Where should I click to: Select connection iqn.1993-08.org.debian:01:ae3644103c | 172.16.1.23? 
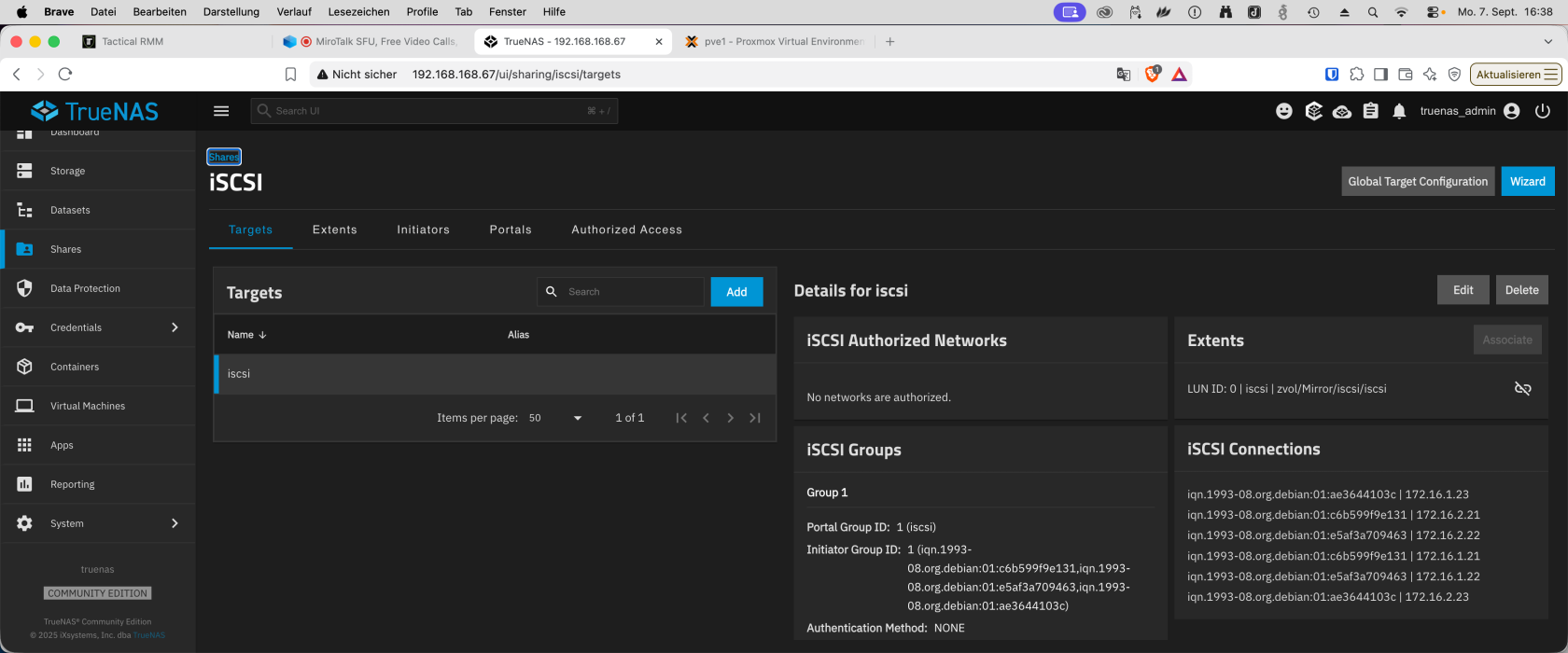1327,494
